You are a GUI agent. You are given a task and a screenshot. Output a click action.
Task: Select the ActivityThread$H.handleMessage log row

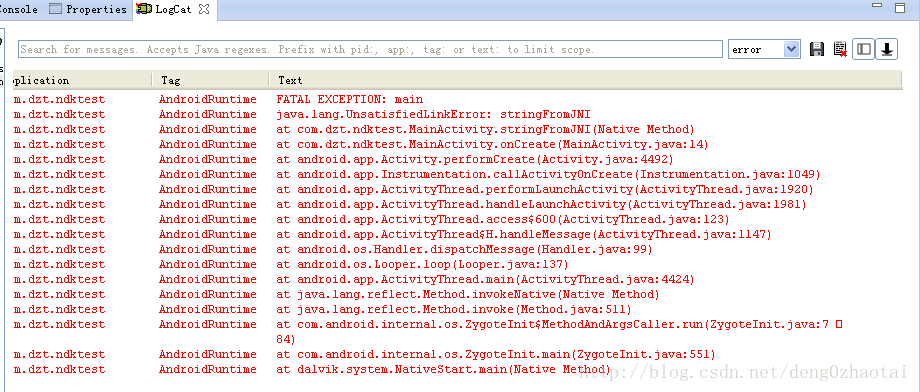[x=458, y=234]
